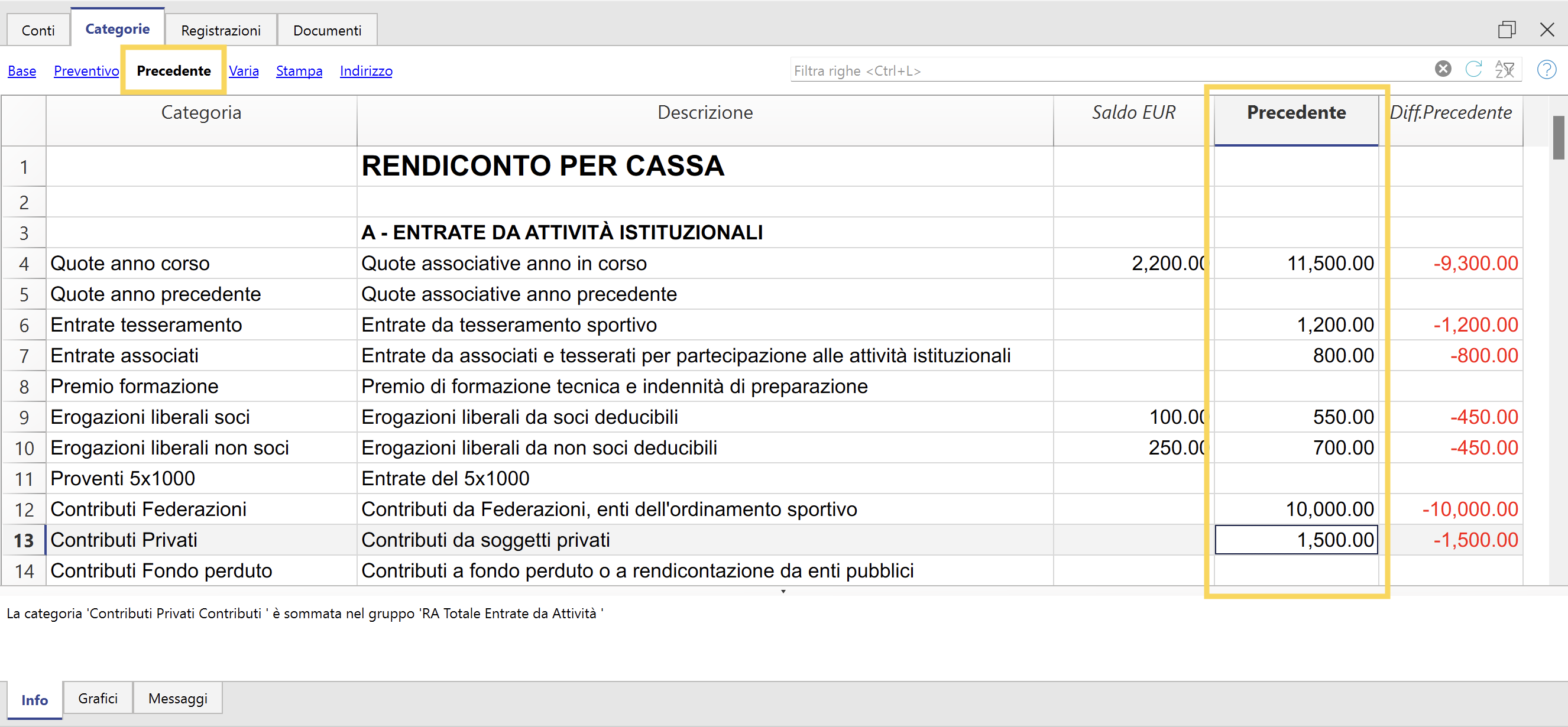Open the Registrazioni tab
1568x727 pixels.
coord(221,30)
